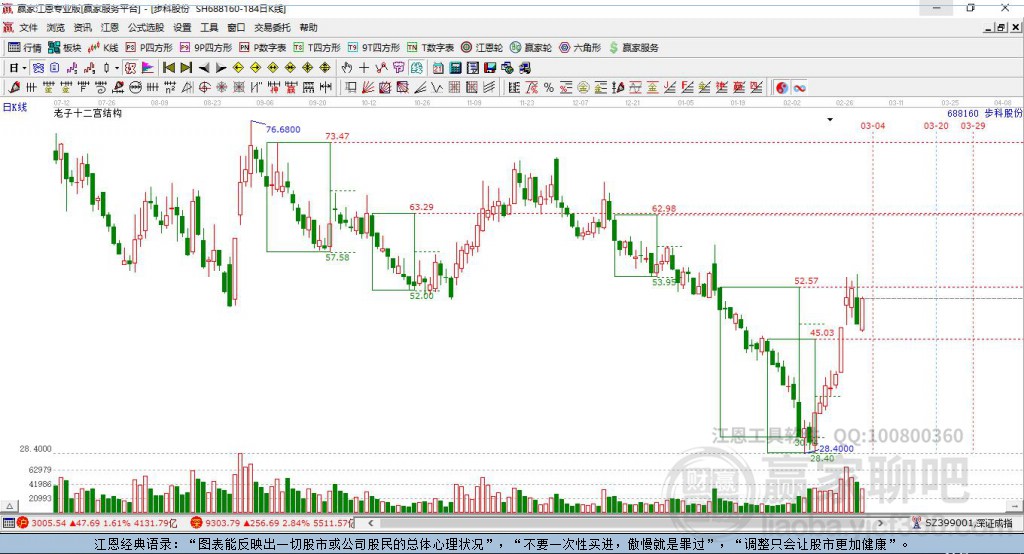The image size is (1024, 554).
Task: Open the dropdown triangle above the chart
Action: click(830, 120)
